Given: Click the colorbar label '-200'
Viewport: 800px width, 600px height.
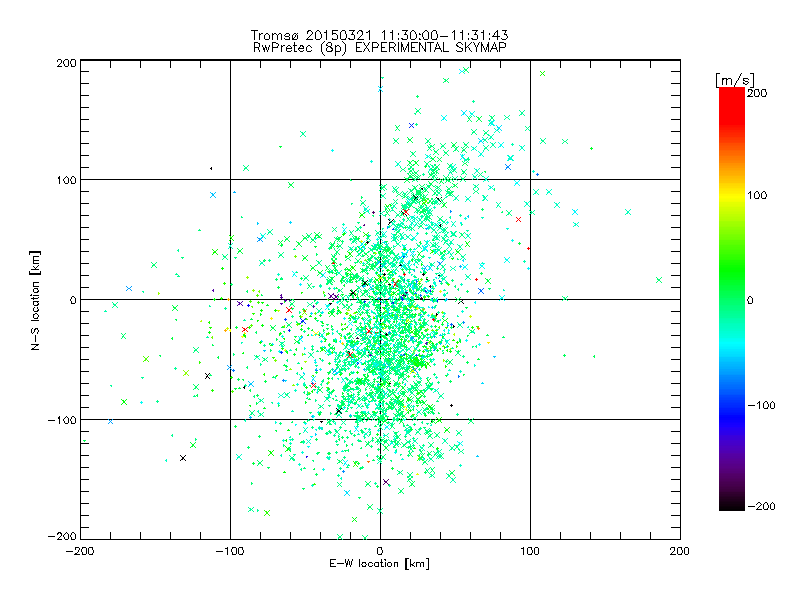Looking at the screenshot, I should [761, 506].
